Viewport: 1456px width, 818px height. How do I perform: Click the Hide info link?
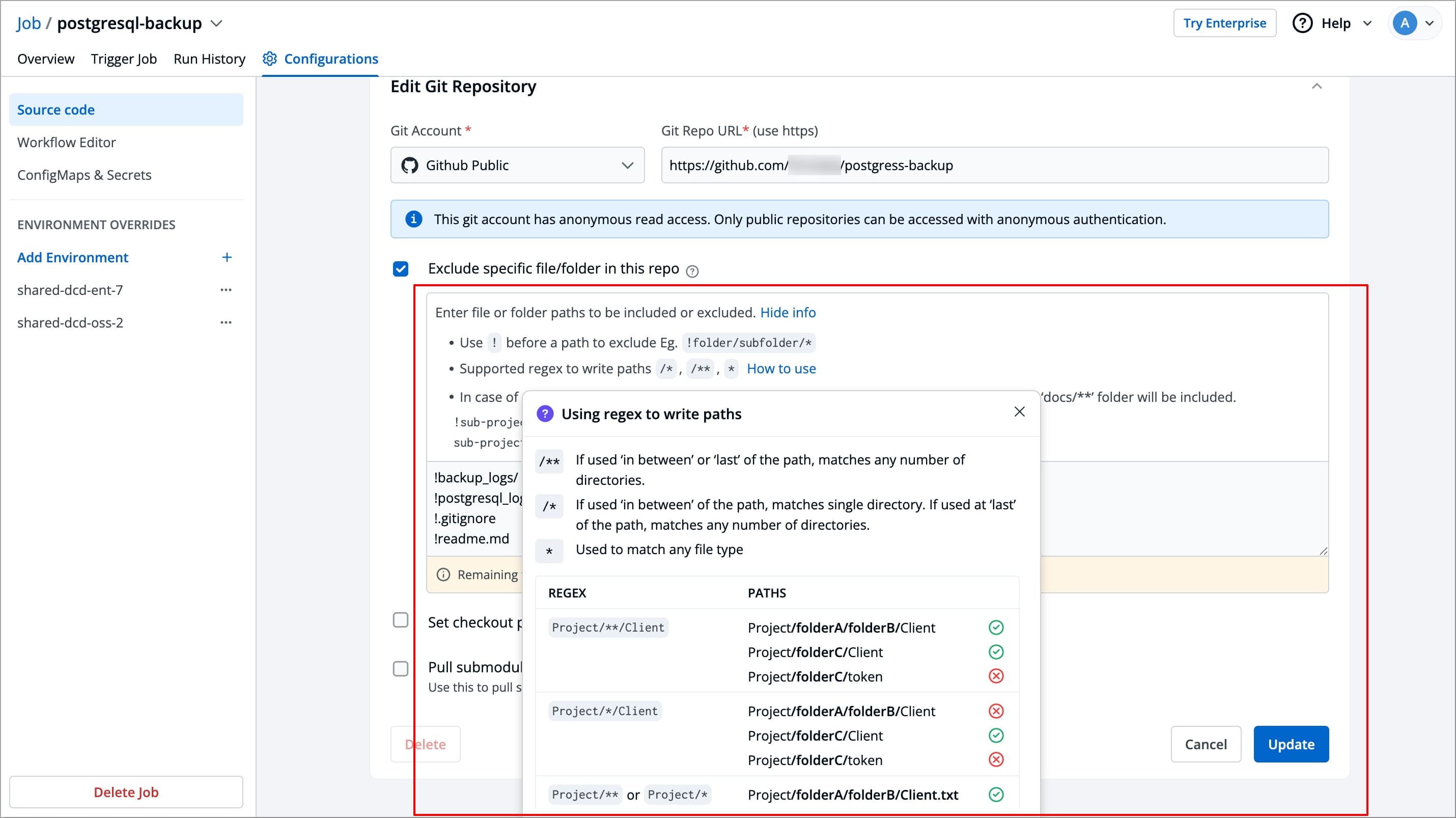788,313
